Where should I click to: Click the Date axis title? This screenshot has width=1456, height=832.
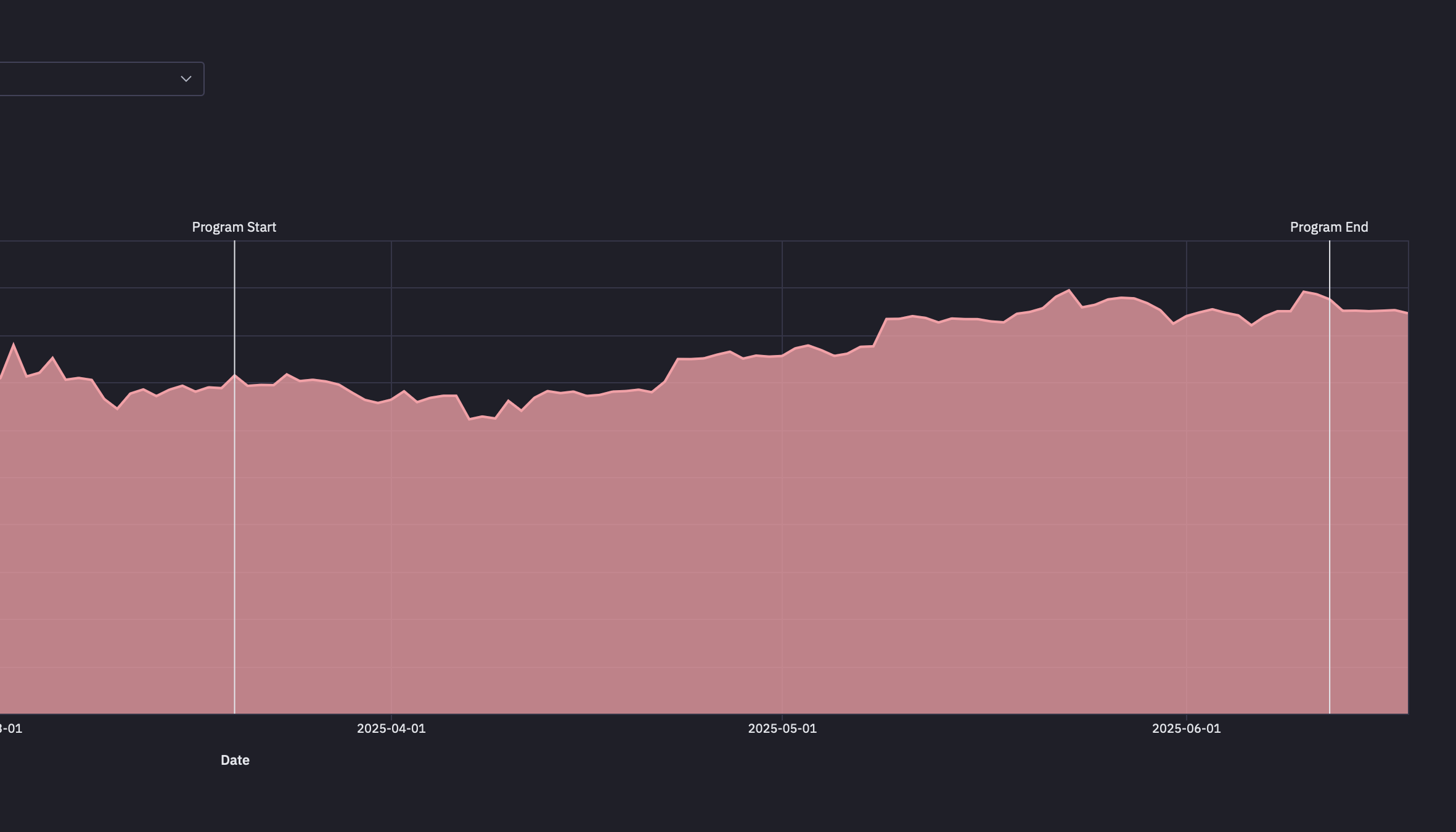235,760
